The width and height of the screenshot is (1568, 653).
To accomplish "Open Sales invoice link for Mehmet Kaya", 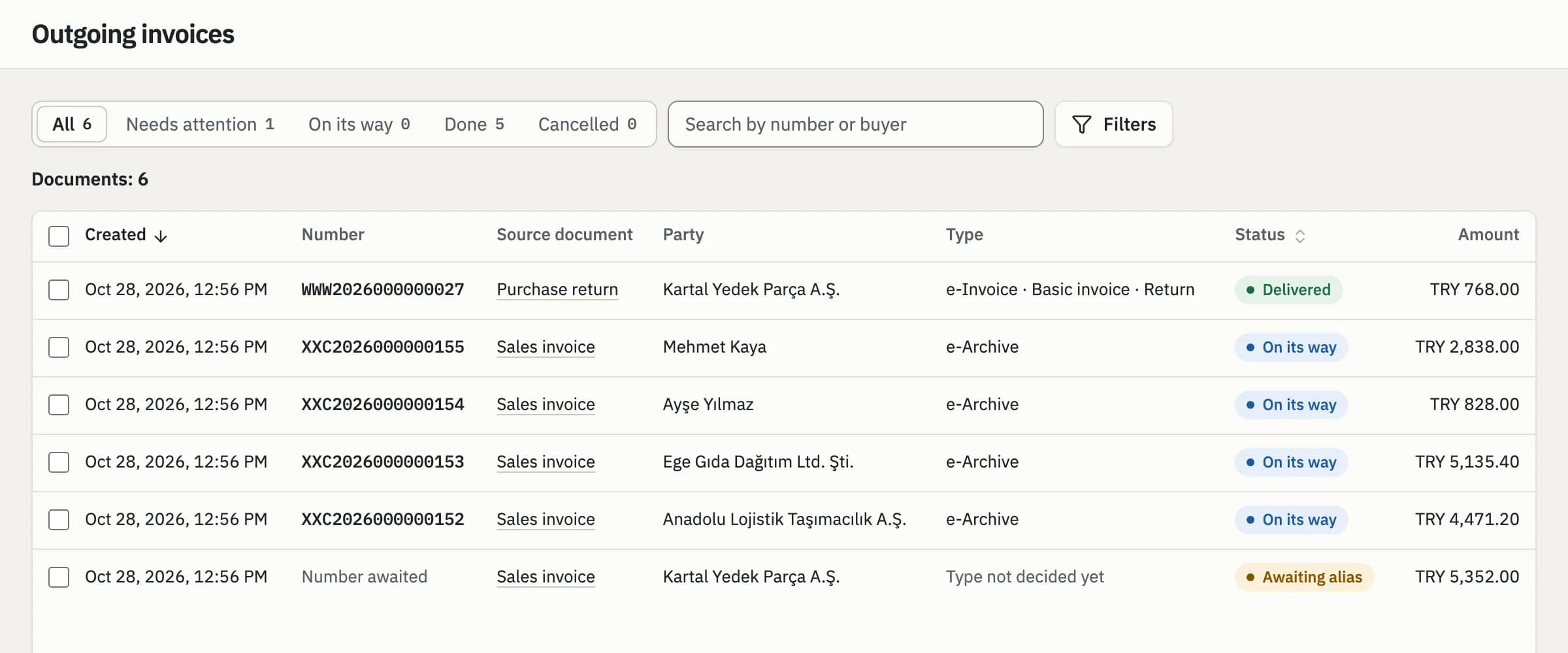I will (546, 347).
